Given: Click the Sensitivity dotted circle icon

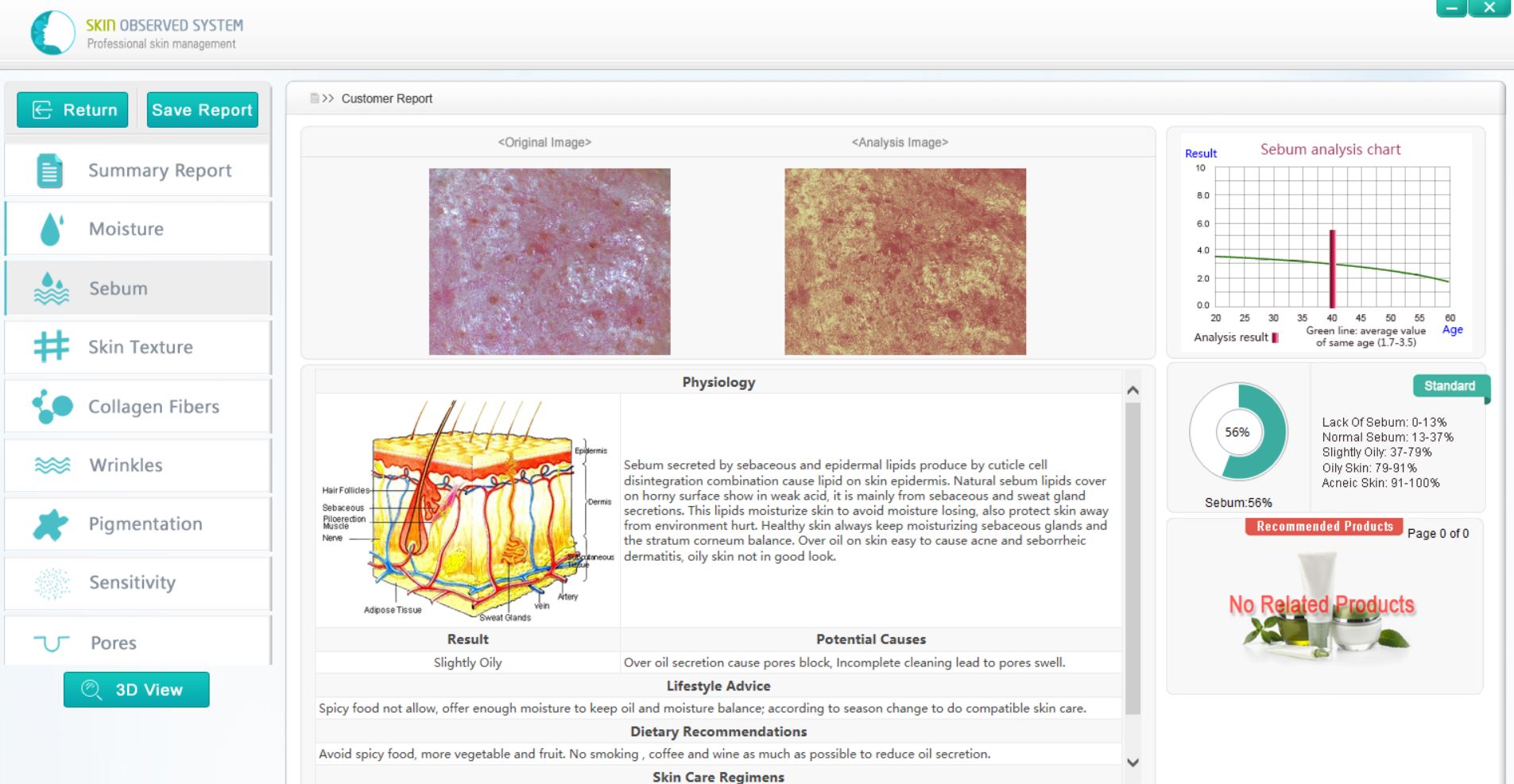Looking at the screenshot, I should click(x=52, y=583).
